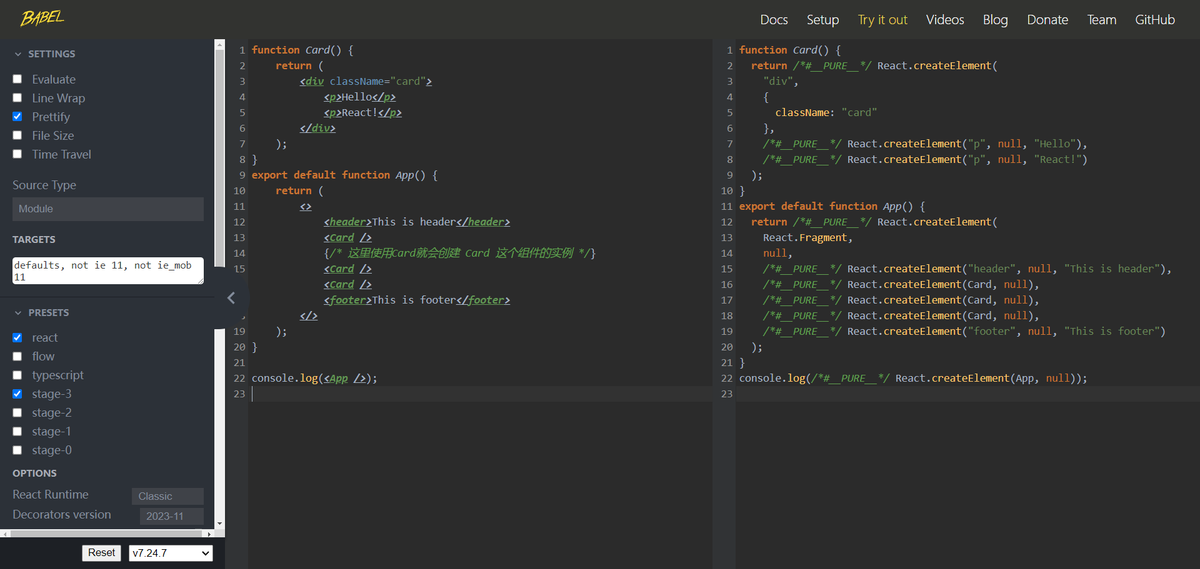
Task: Go to the Setup nav item
Action: (823, 19)
